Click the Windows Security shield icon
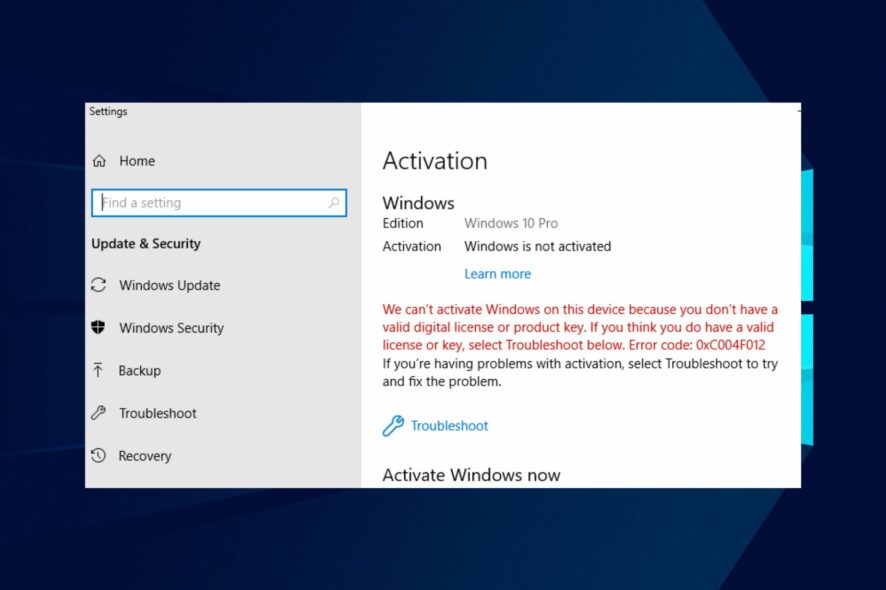Screen dimensions: 886x590 pos(99,328)
